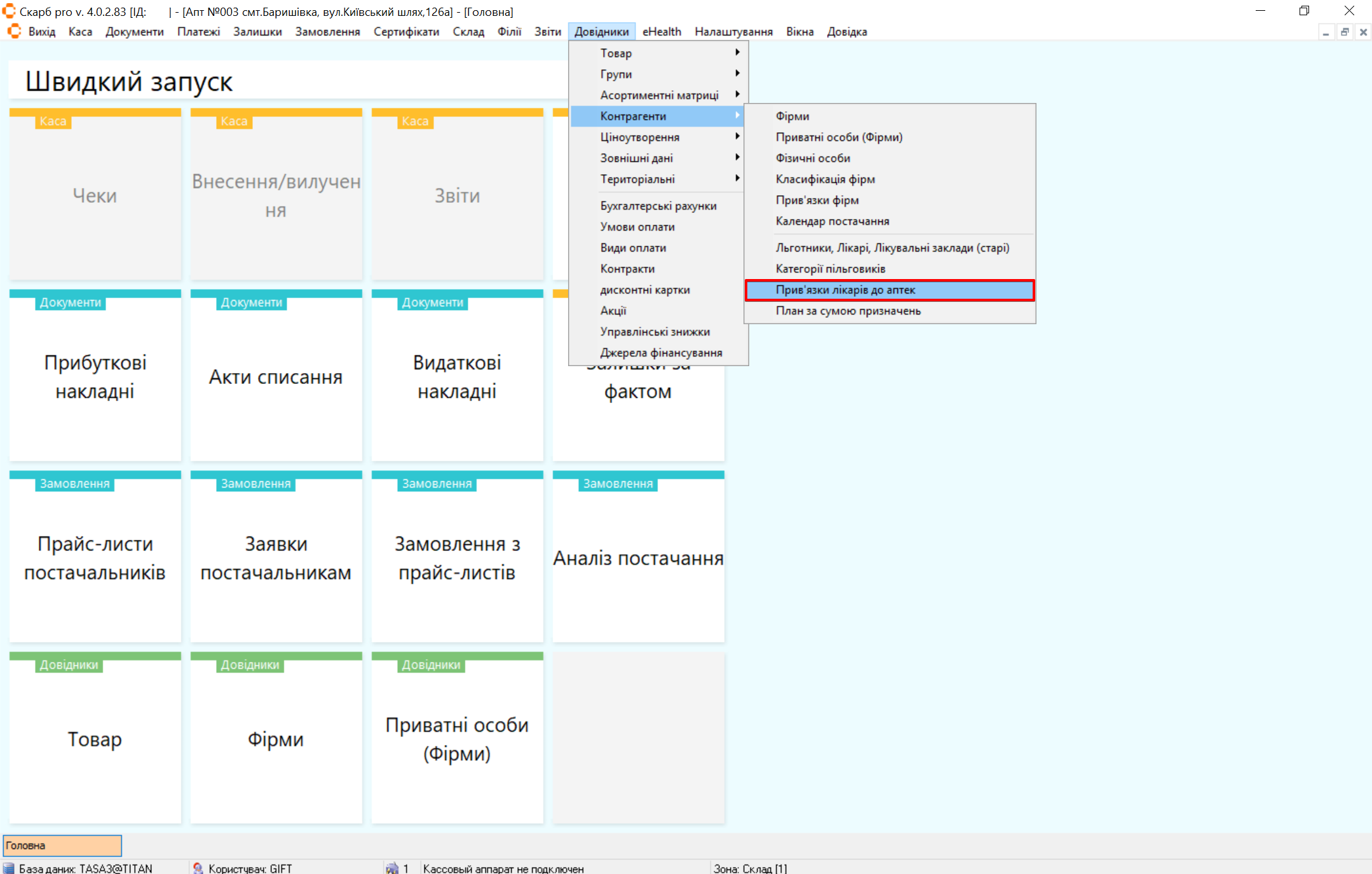Click the Скарб app icon in menu bar
This screenshot has height=874, width=1372.
[x=14, y=31]
